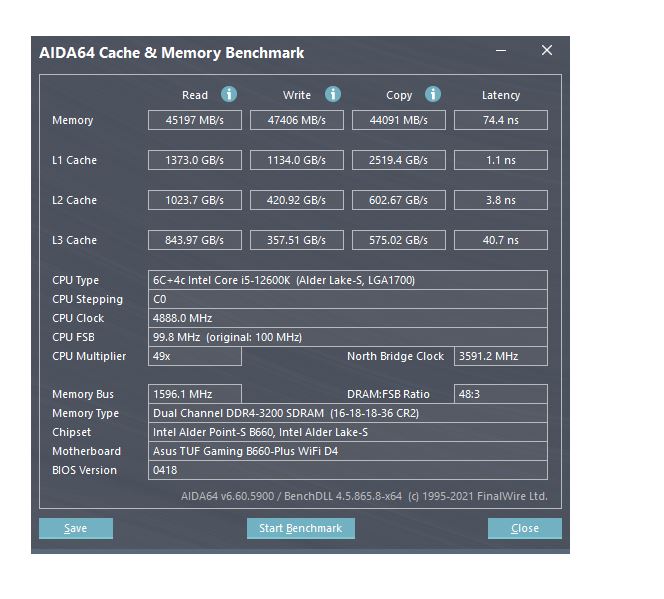The width and height of the screenshot is (664, 599).
Task: Select L3 Cache latency 40.7 ns
Action: pos(501,240)
